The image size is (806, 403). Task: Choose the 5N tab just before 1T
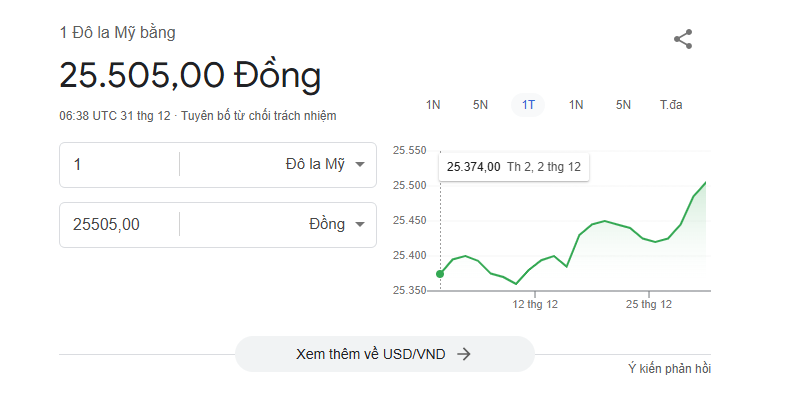pos(480,105)
